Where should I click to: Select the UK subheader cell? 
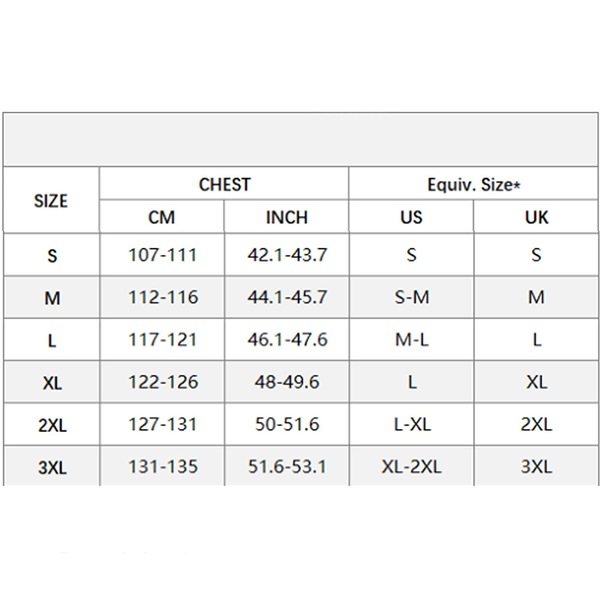click(536, 217)
